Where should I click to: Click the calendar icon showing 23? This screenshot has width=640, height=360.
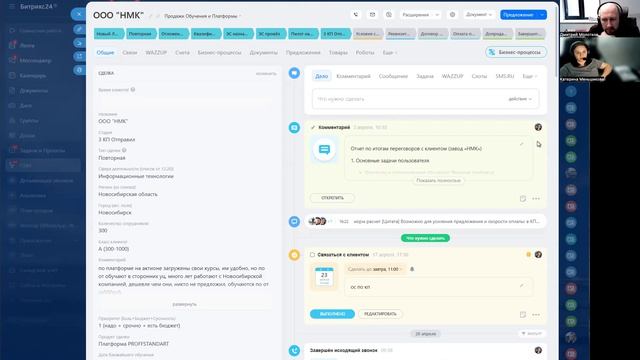click(x=324, y=277)
